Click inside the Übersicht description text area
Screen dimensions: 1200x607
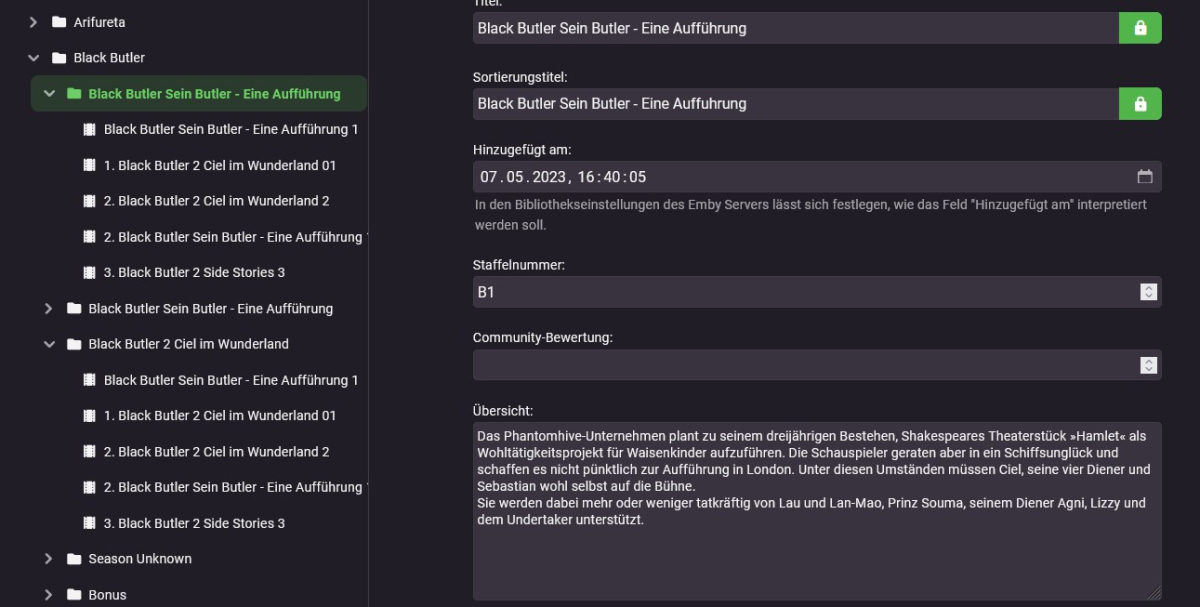(x=815, y=550)
